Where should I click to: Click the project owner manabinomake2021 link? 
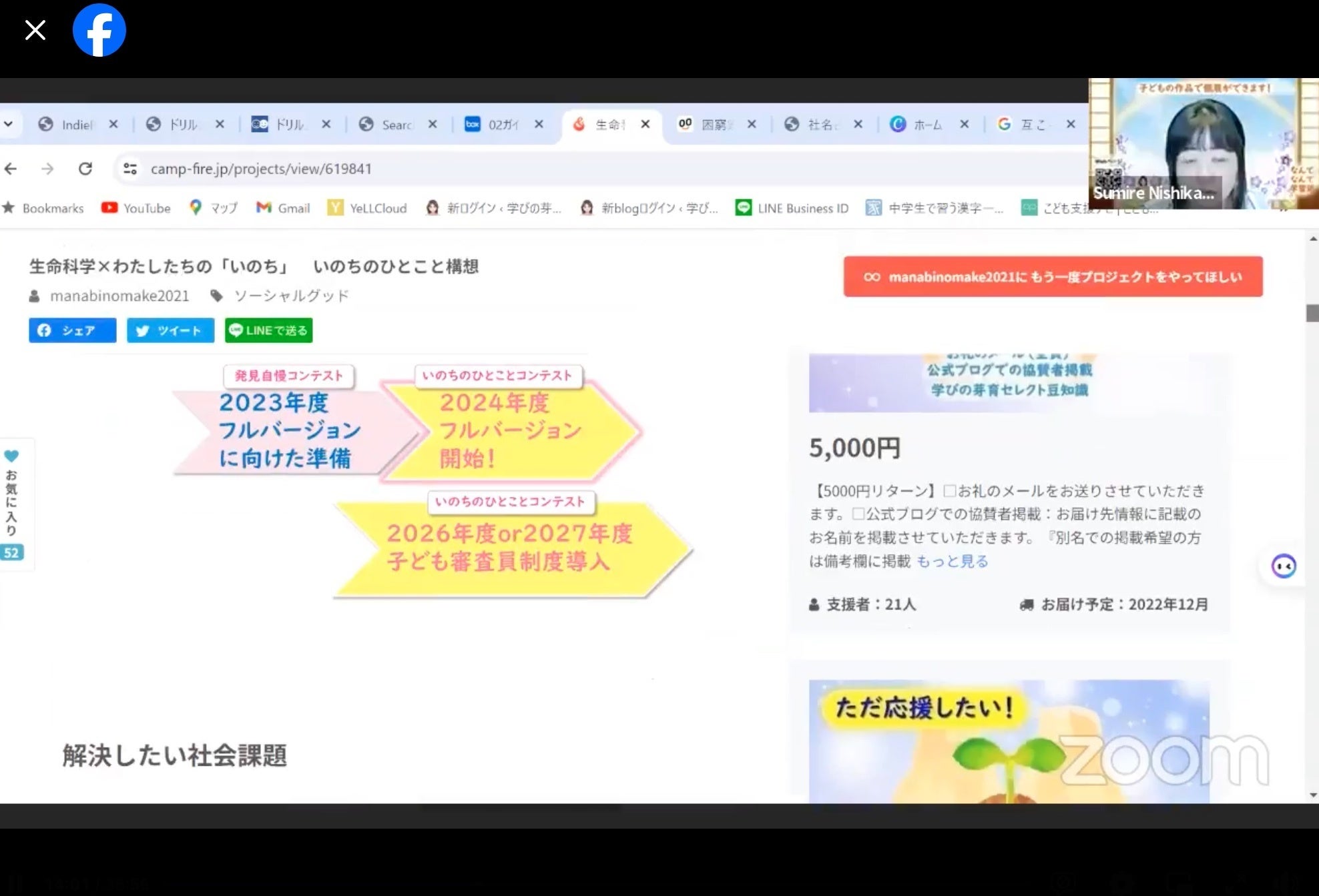pyautogui.click(x=119, y=296)
